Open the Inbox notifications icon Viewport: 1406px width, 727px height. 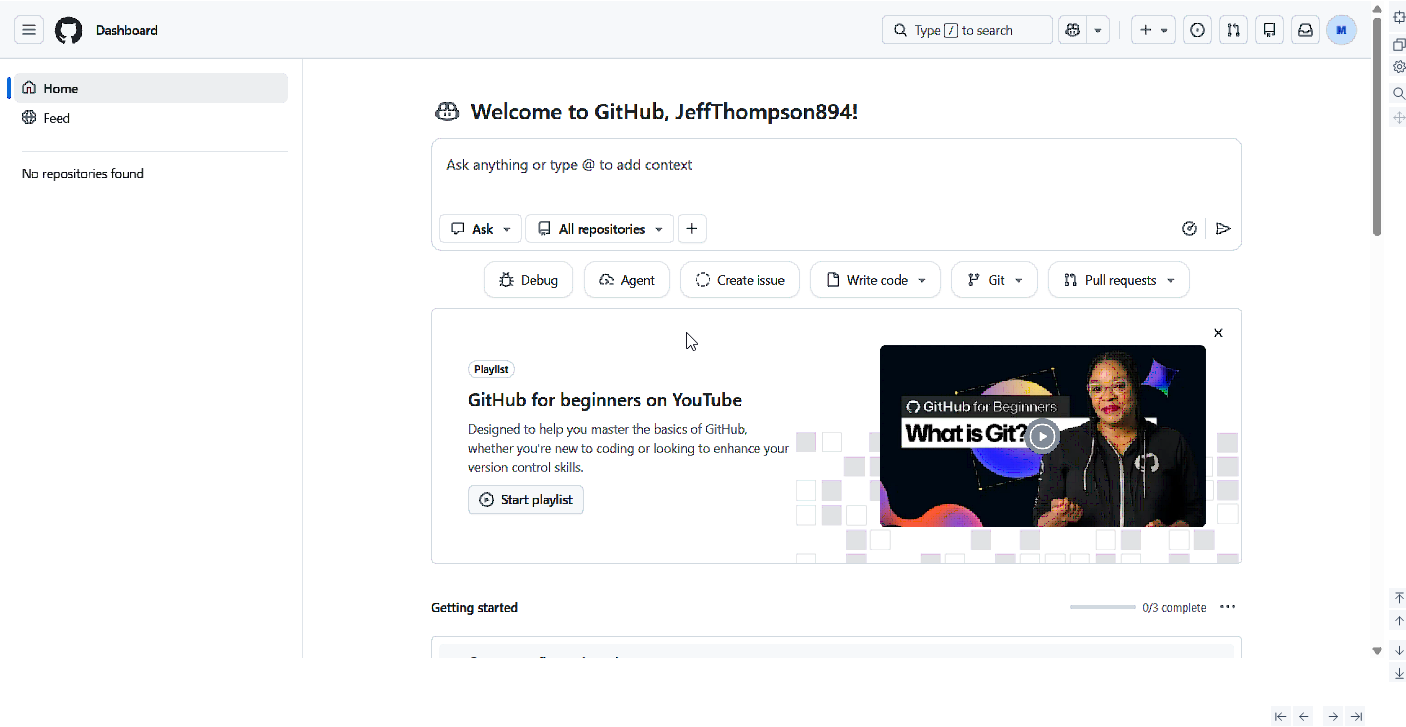pyautogui.click(x=1305, y=30)
